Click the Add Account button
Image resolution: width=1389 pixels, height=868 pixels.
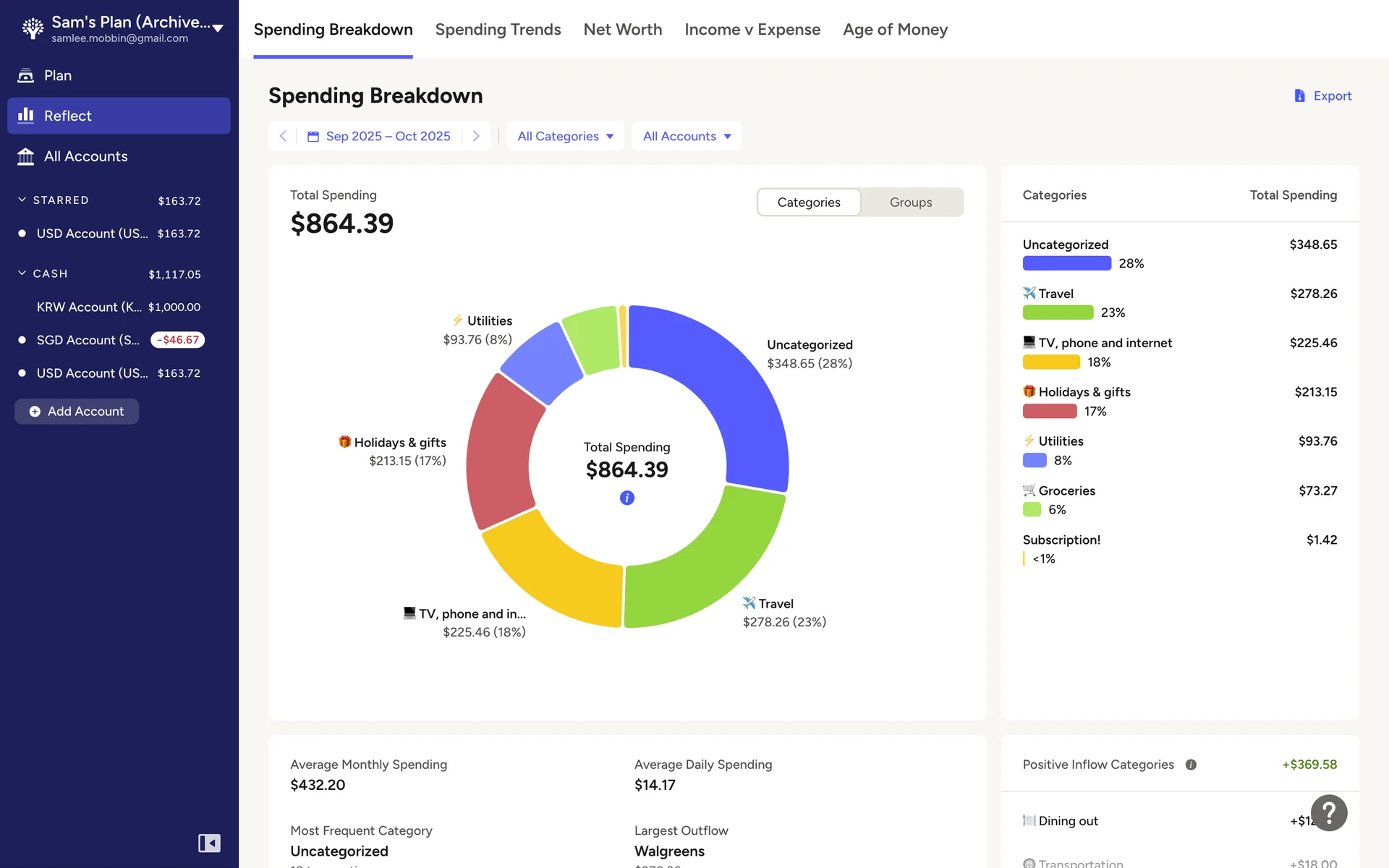(x=77, y=411)
